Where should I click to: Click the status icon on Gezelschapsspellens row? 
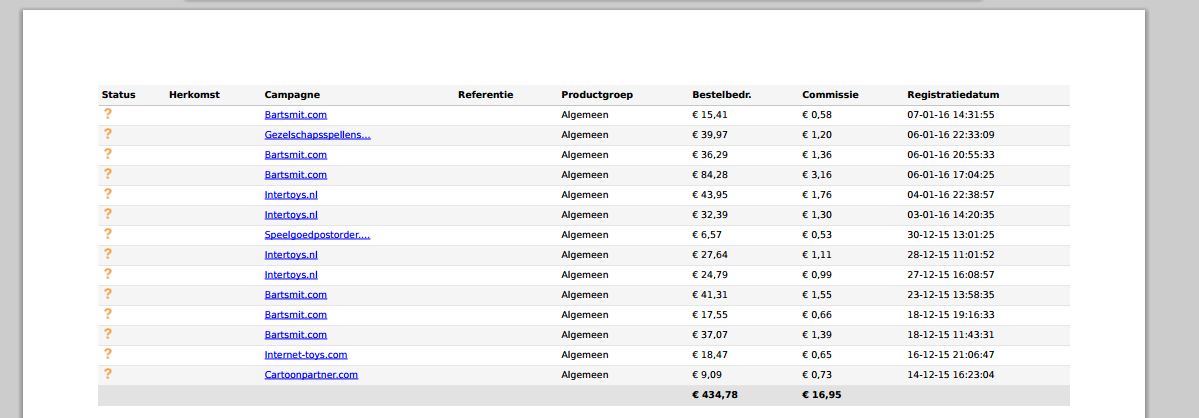click(108, 134)
